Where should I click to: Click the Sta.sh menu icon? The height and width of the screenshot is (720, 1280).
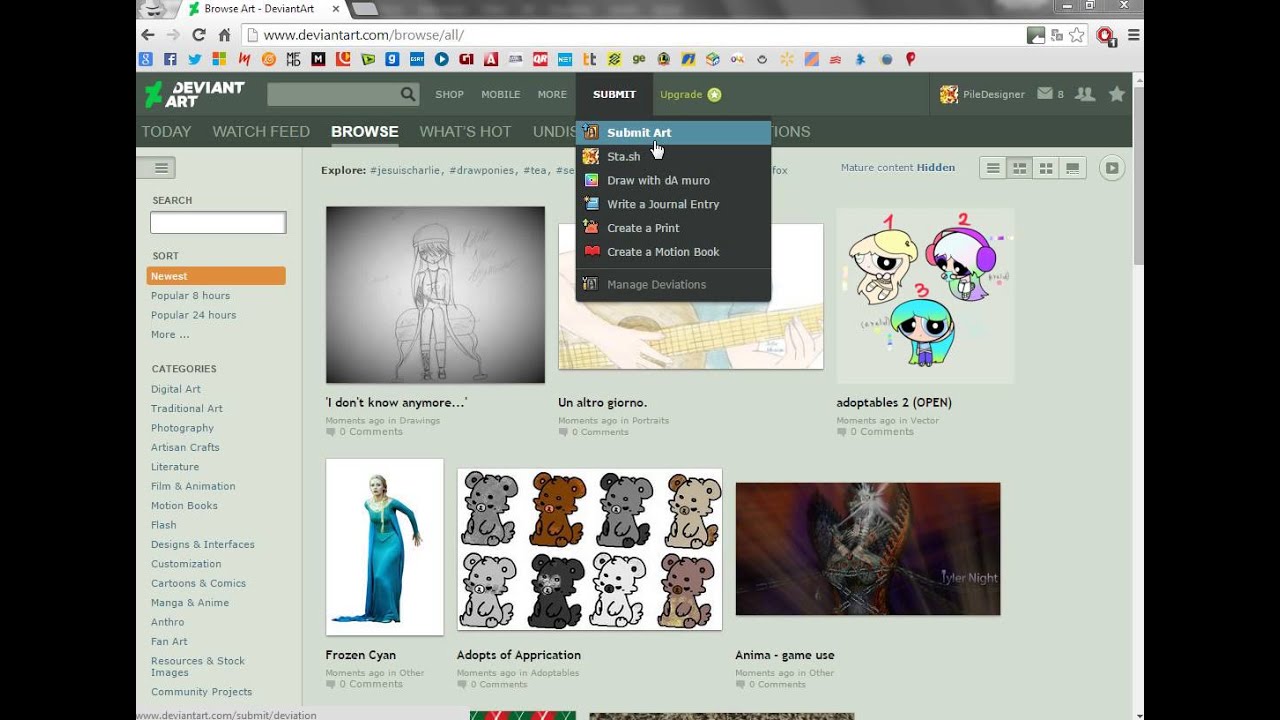[591, 156]
